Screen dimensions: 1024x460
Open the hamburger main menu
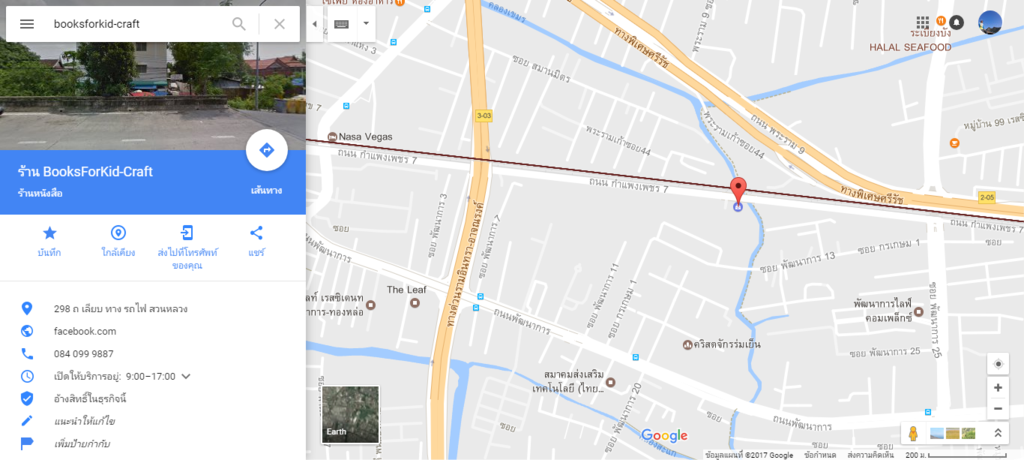tap(27, 24)
